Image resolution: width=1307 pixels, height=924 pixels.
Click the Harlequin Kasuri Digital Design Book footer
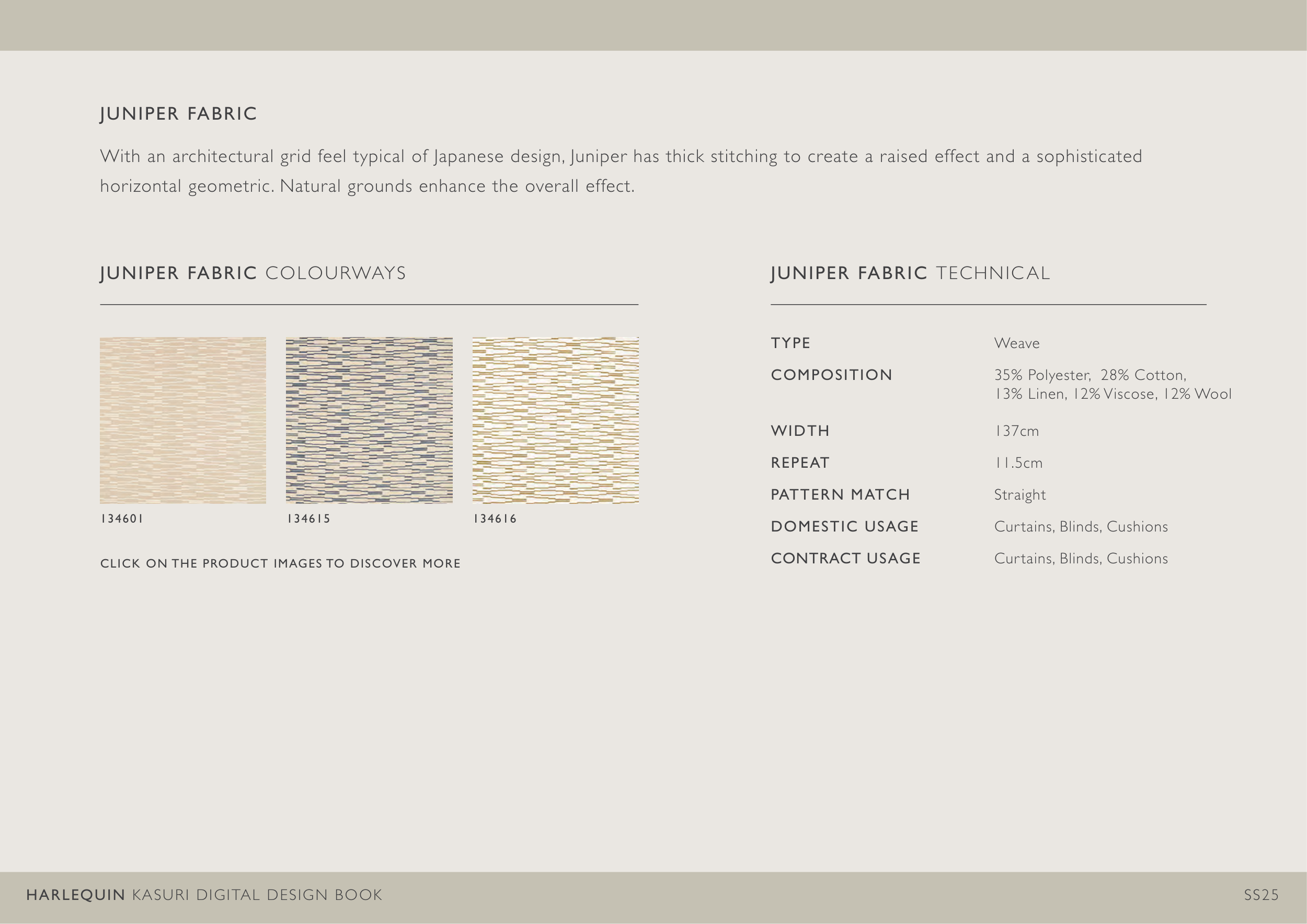[204, 895]
